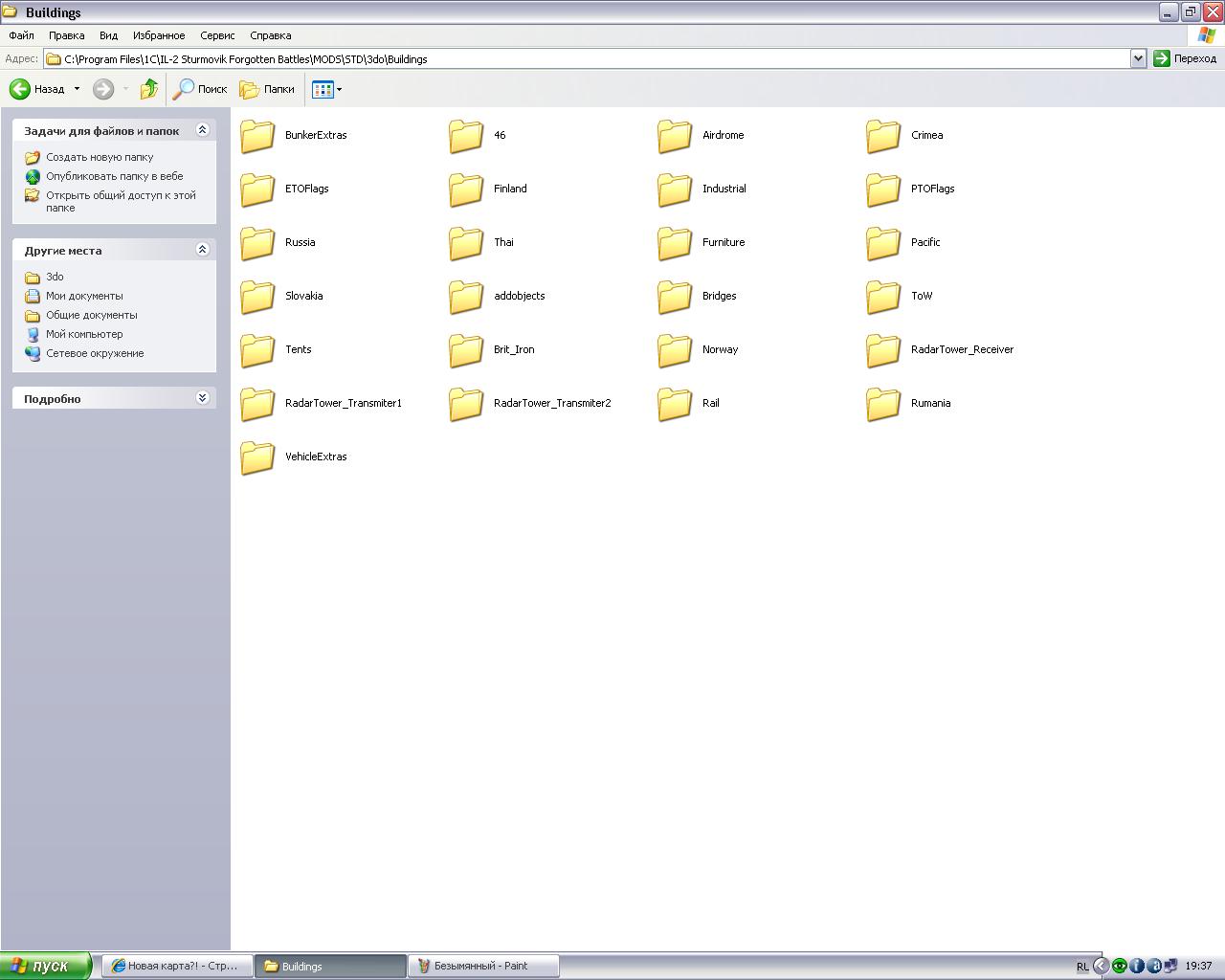
Task: Open the Furniture folder icon
Action: 675,243
